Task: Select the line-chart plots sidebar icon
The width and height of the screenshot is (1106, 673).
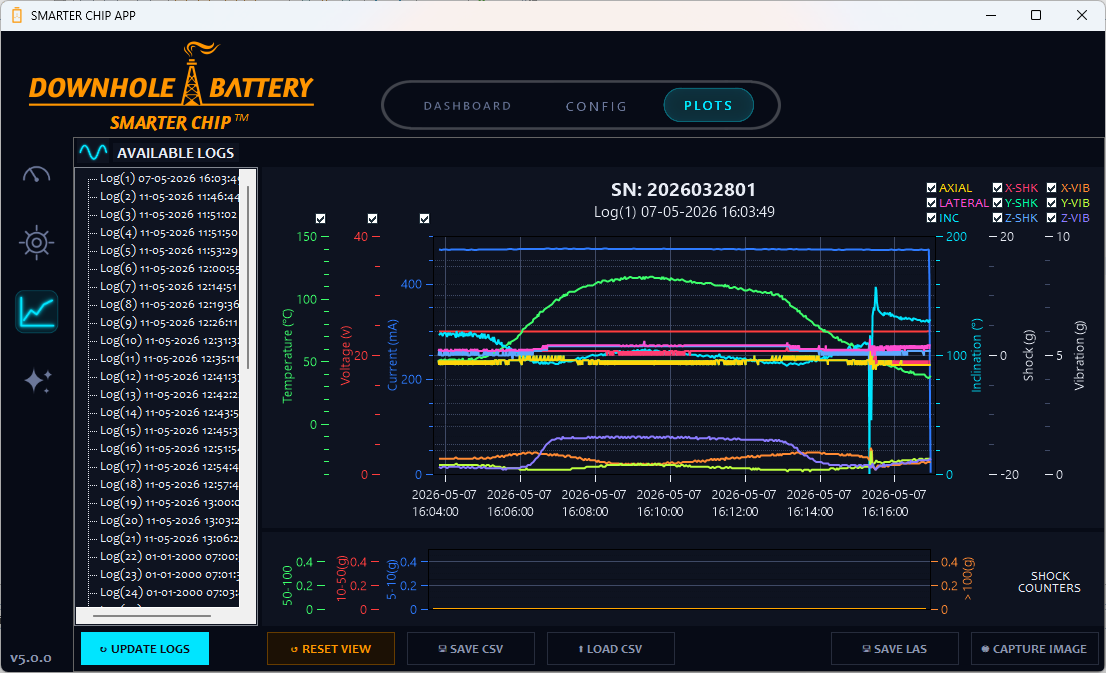Action: coord(37,311)
